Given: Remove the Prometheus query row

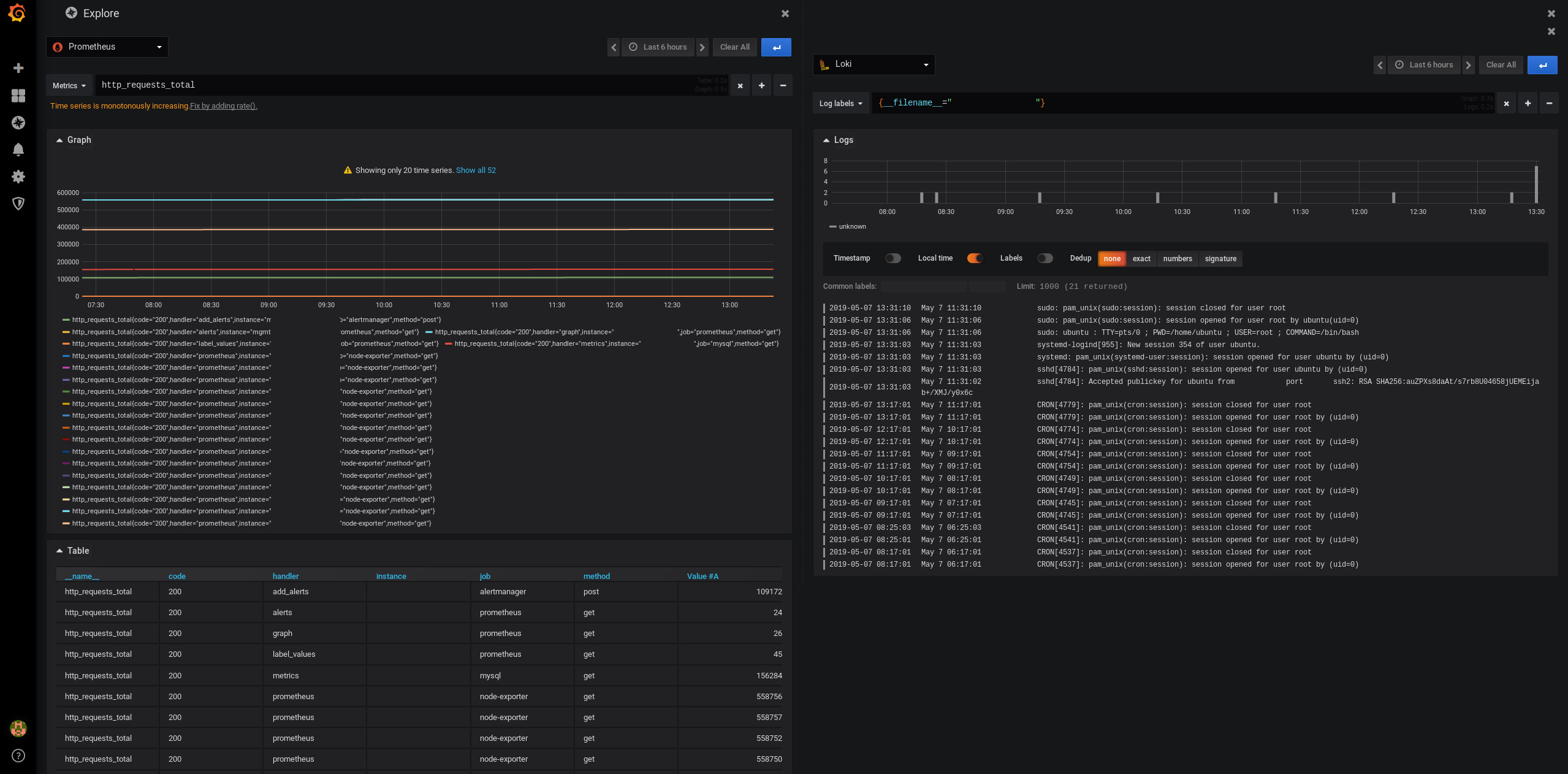Looking at the screenshot, I should pyautogui.click(x=783, y=85).
